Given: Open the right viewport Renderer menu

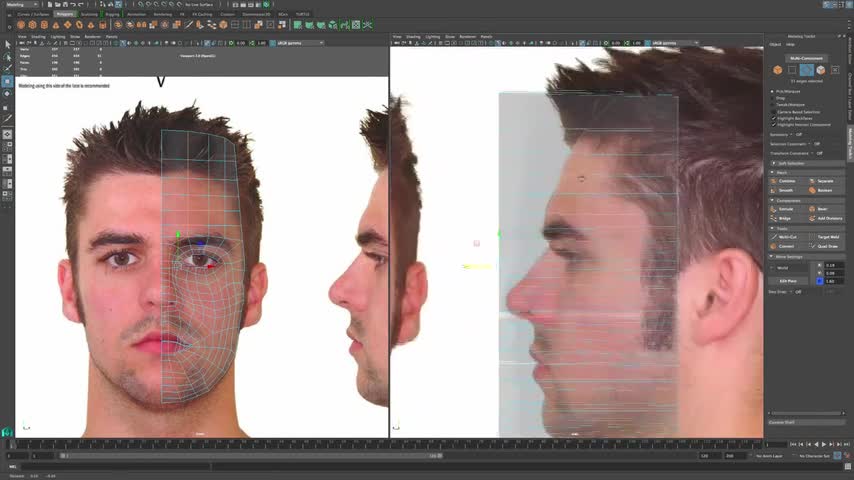Looking at the screenshot, I should coord(467,37).
